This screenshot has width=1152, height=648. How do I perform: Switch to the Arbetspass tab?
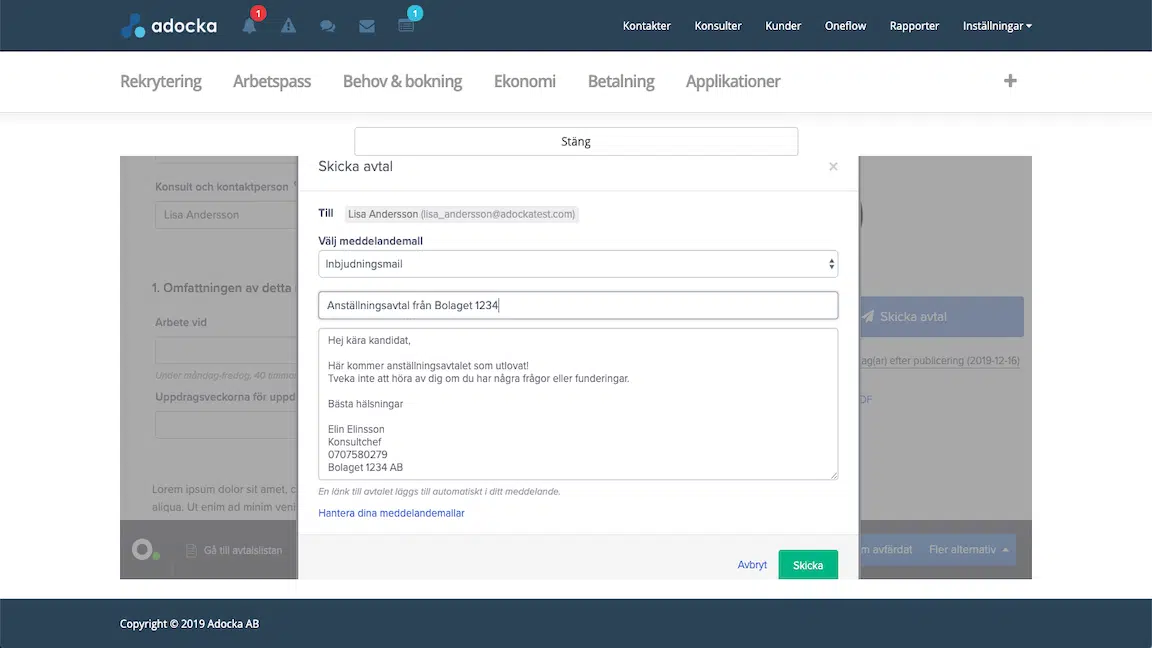click(272, 82)
